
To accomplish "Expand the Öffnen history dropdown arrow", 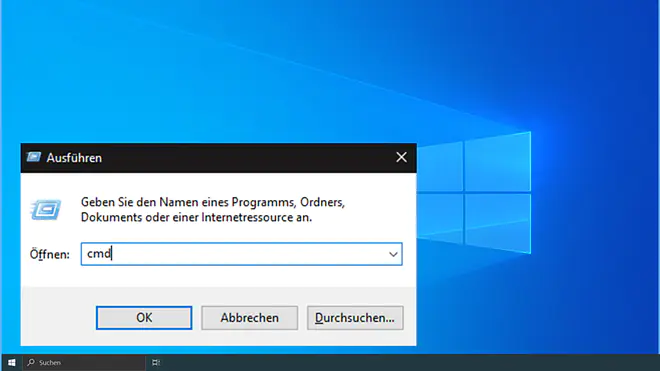I will coord(393,254).
